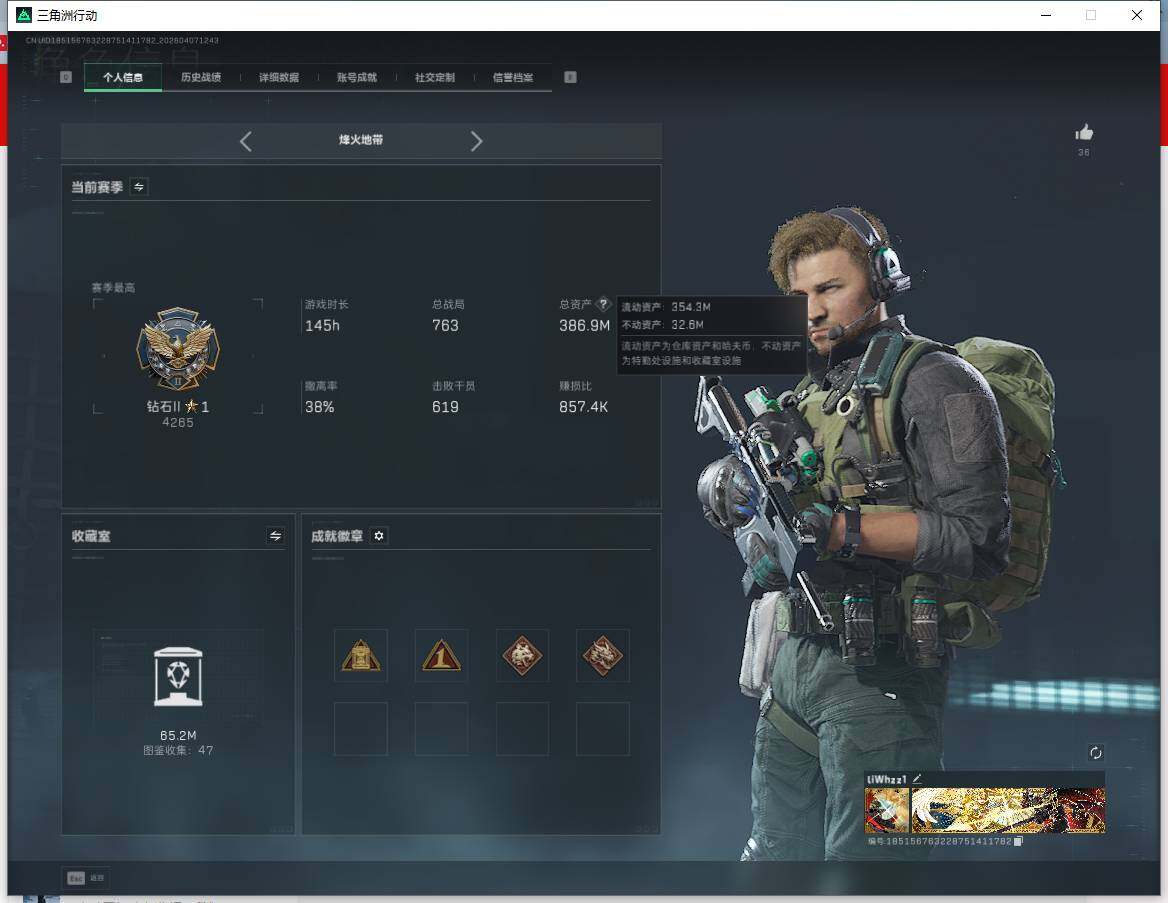Click the 三角洲行动 app icon in title bar

24,15
